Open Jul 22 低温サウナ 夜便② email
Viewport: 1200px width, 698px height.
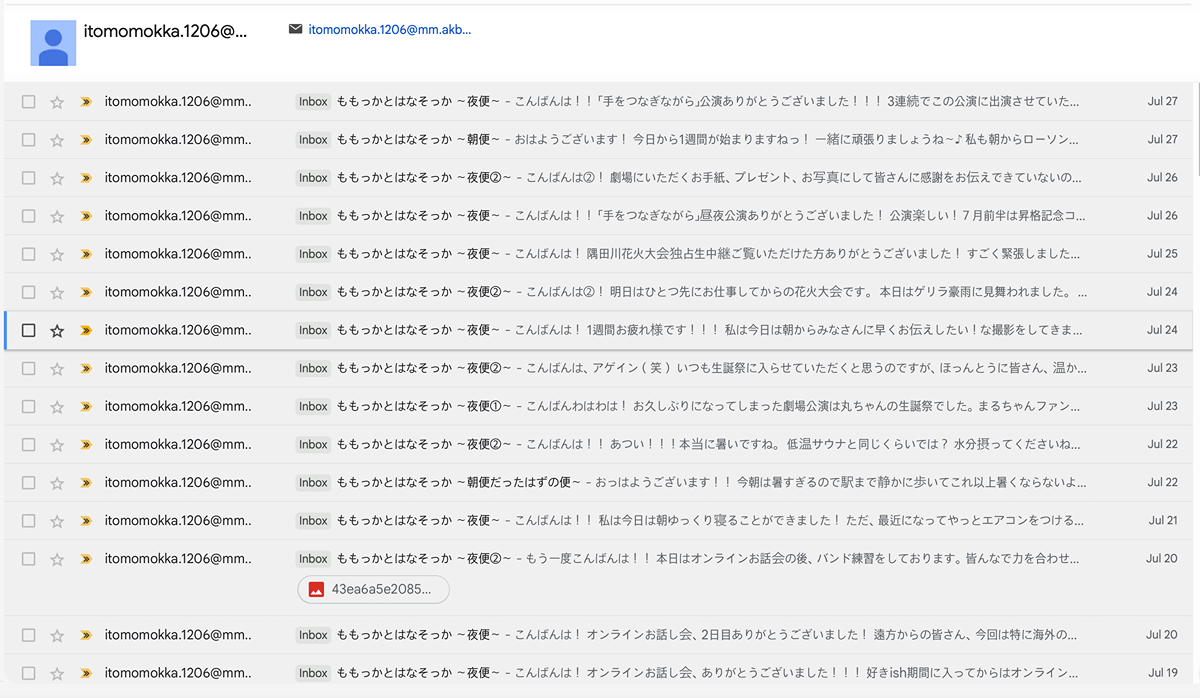point(600,444)
